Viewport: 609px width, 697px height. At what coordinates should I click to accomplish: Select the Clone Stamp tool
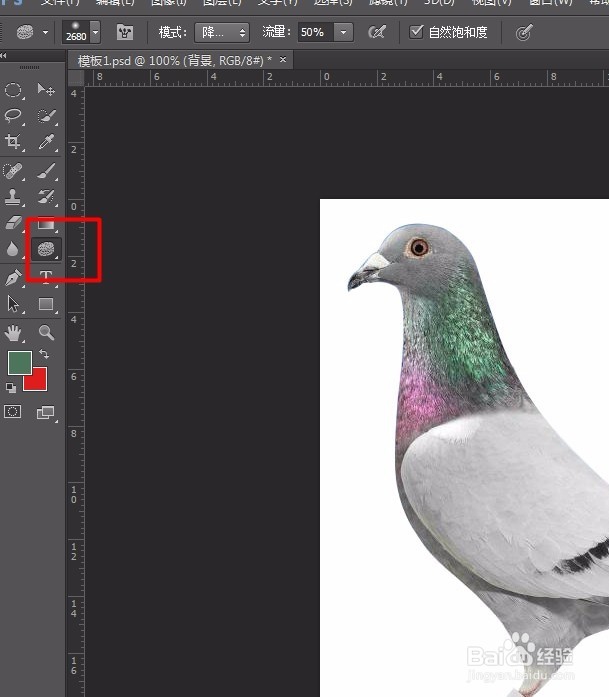point(13,196)
